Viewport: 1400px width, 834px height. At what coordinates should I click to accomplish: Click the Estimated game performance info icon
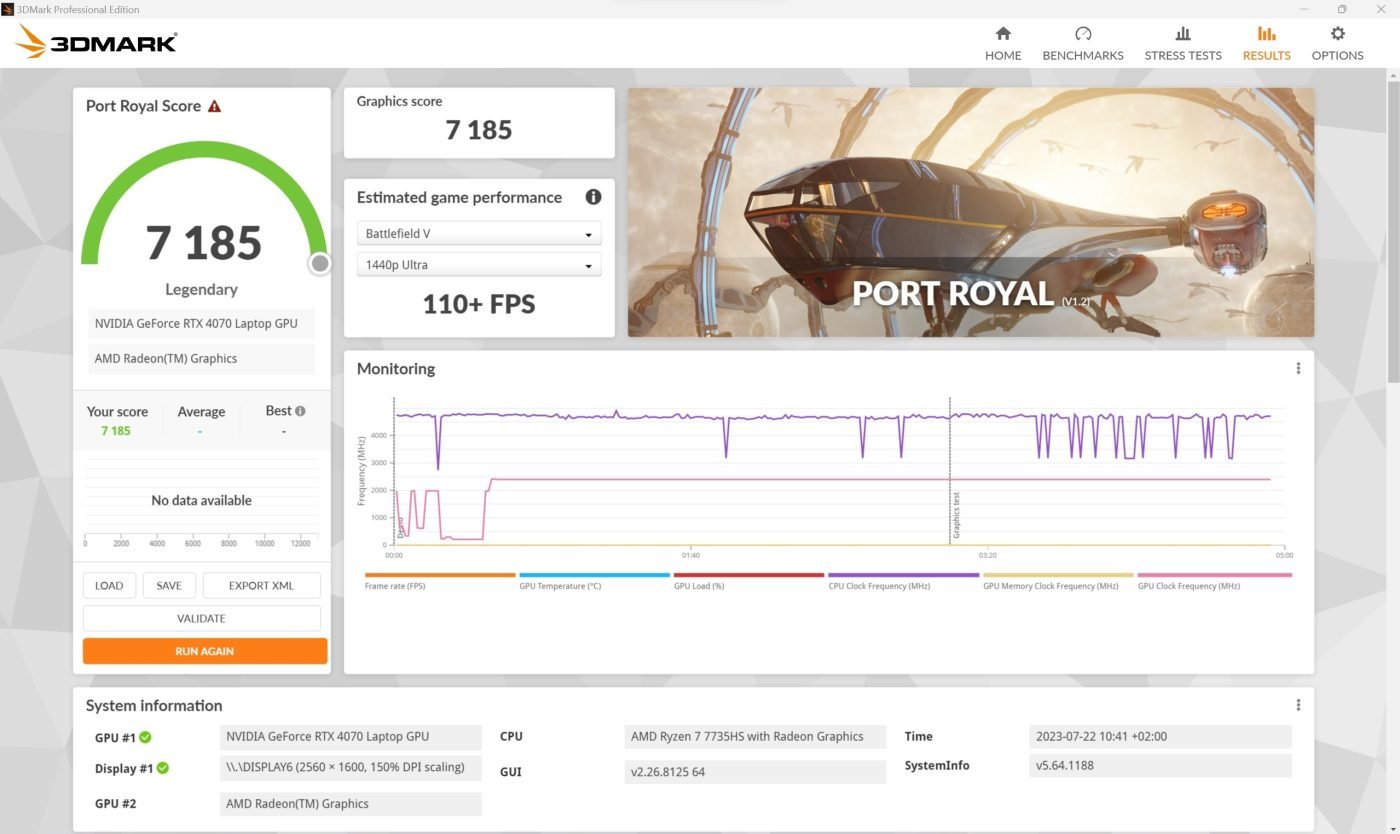click(593, 197)
